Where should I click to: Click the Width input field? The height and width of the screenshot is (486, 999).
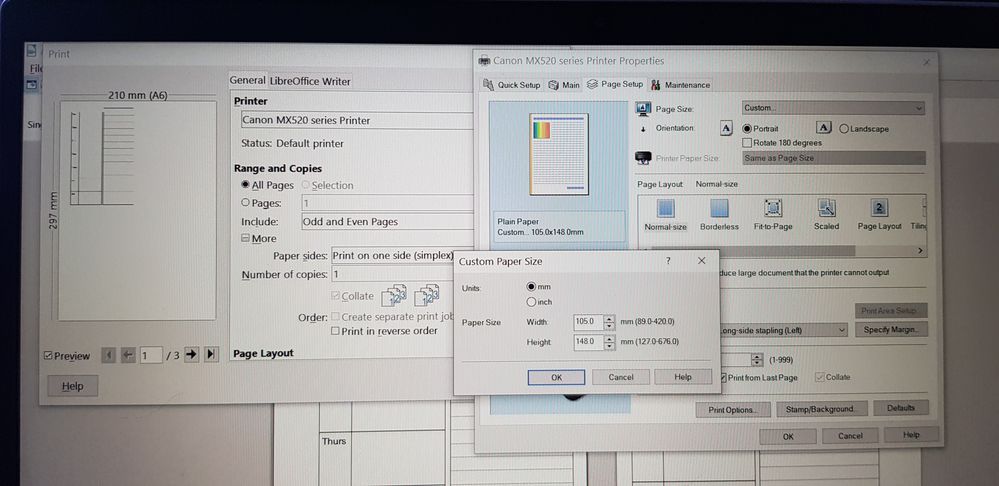(588, 322)
